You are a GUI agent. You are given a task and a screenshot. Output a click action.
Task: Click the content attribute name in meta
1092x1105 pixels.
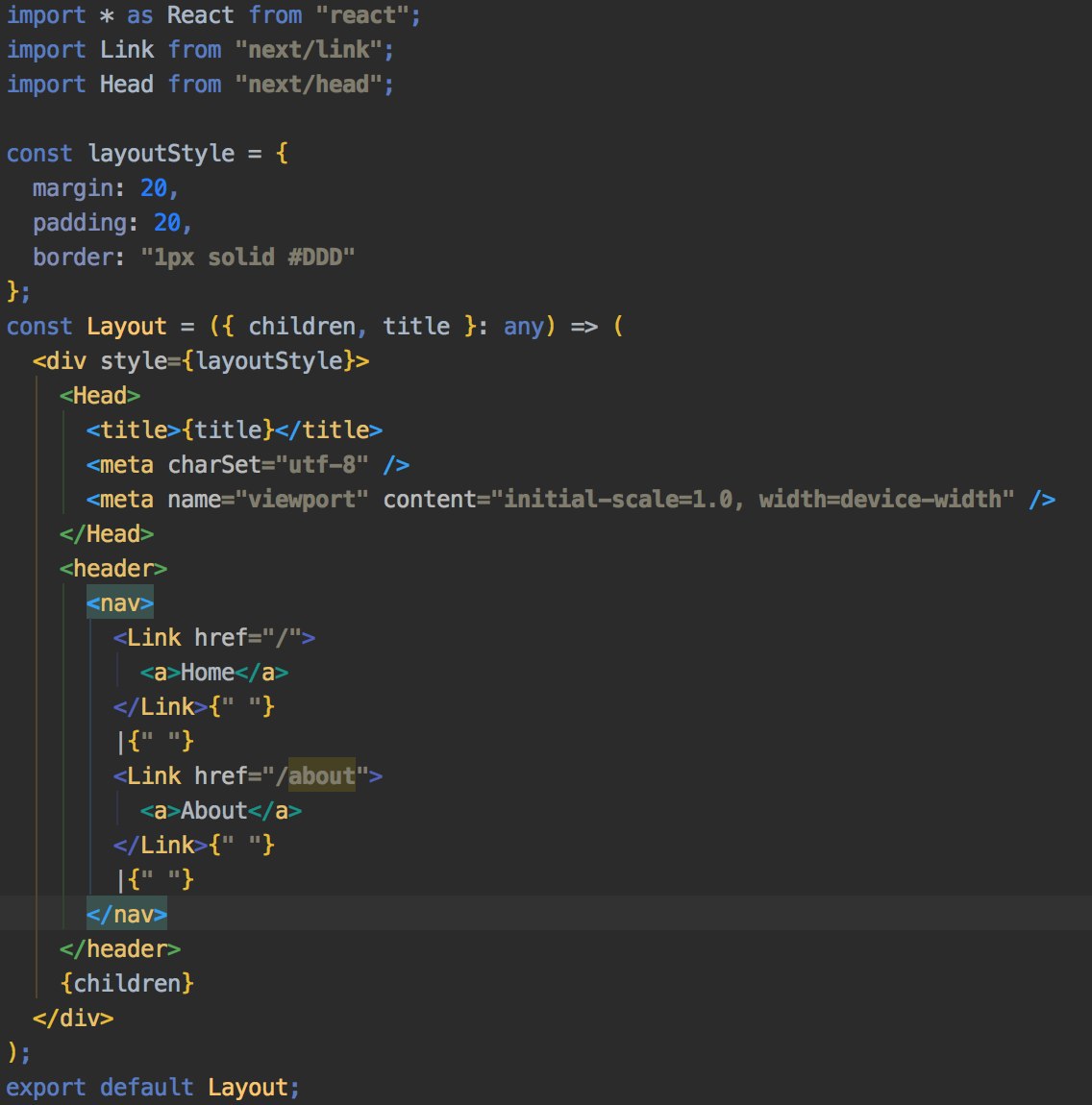pyautogui.click(x=430, y=499)
